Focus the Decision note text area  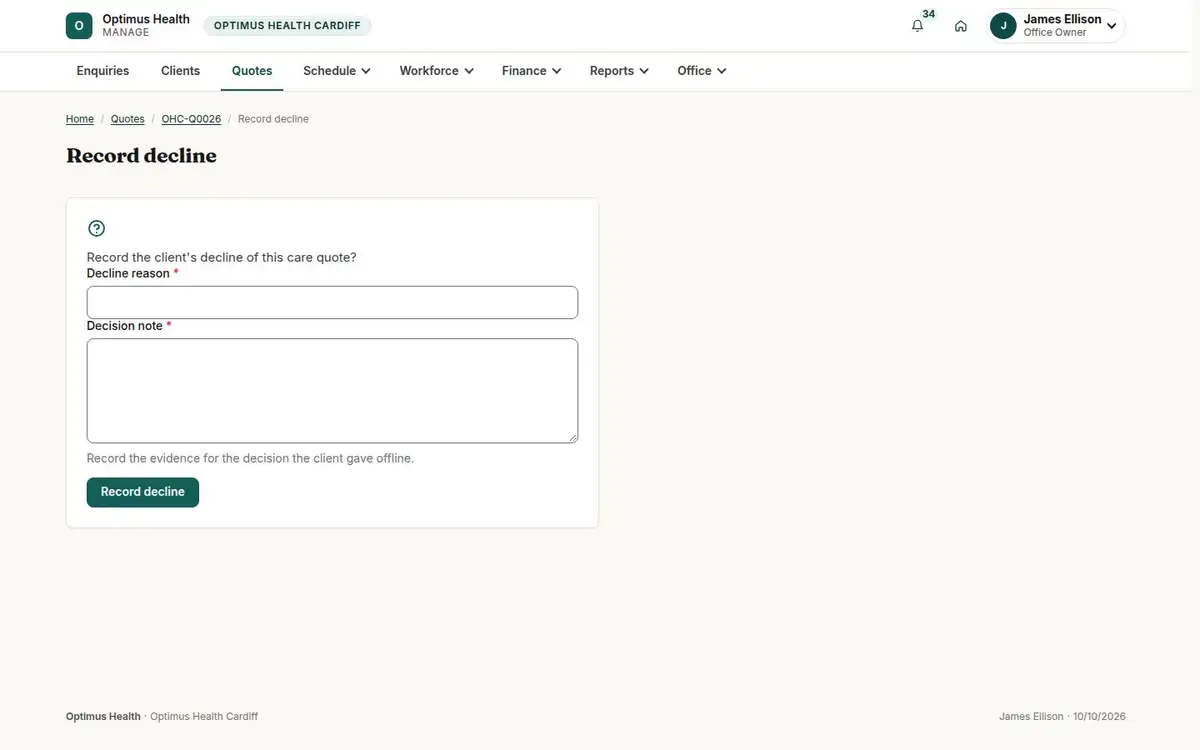click(x=332, y=391)
